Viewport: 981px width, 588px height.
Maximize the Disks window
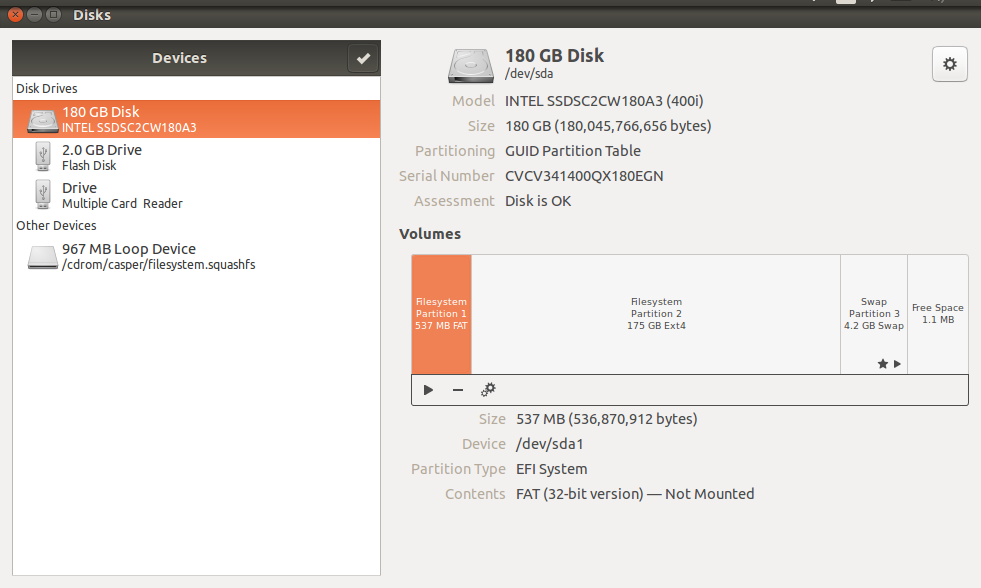click(54, 14)
